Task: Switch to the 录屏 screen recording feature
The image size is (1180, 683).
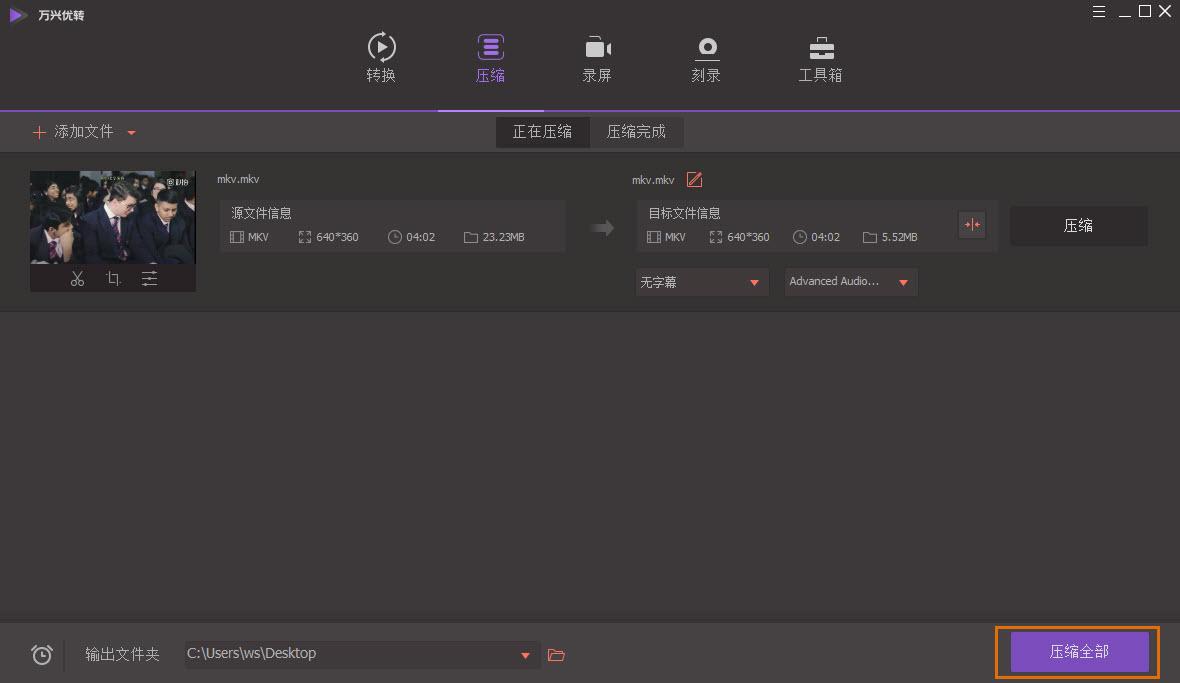Action: click(597, 57)
